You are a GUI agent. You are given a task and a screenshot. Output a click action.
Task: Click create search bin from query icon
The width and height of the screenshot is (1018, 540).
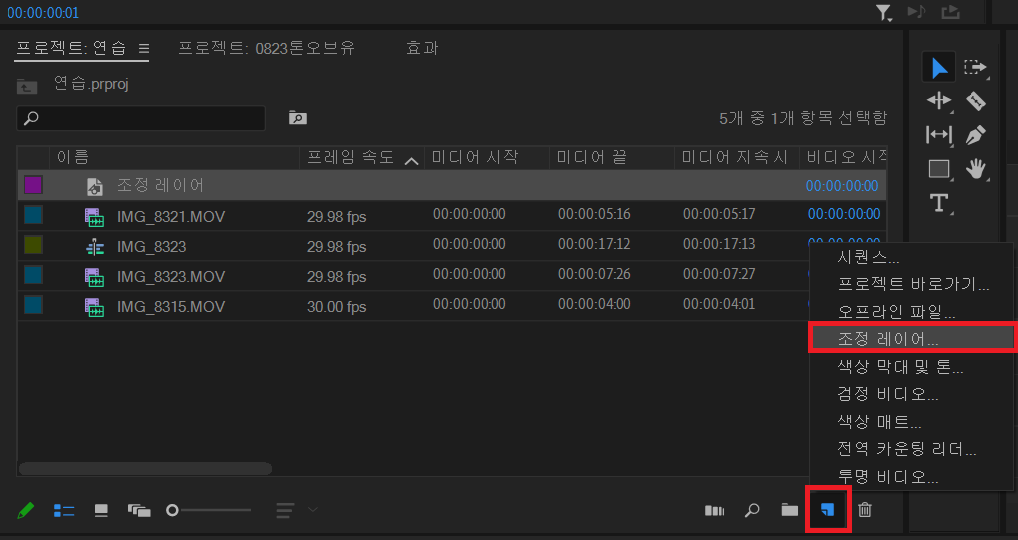tap(297, 117)
